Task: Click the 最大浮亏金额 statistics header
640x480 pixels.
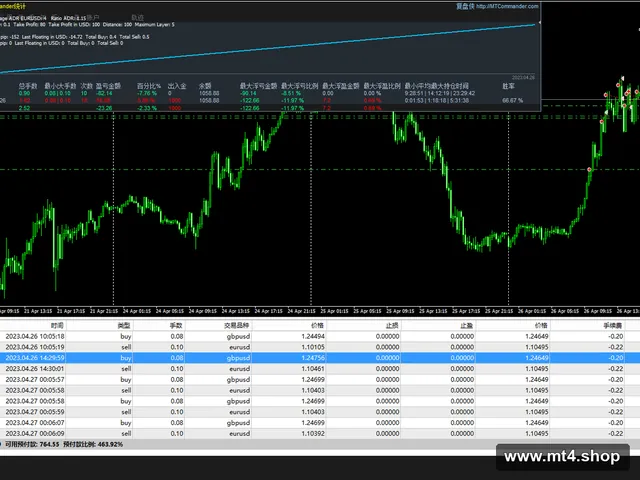Action: click(258, 86)
